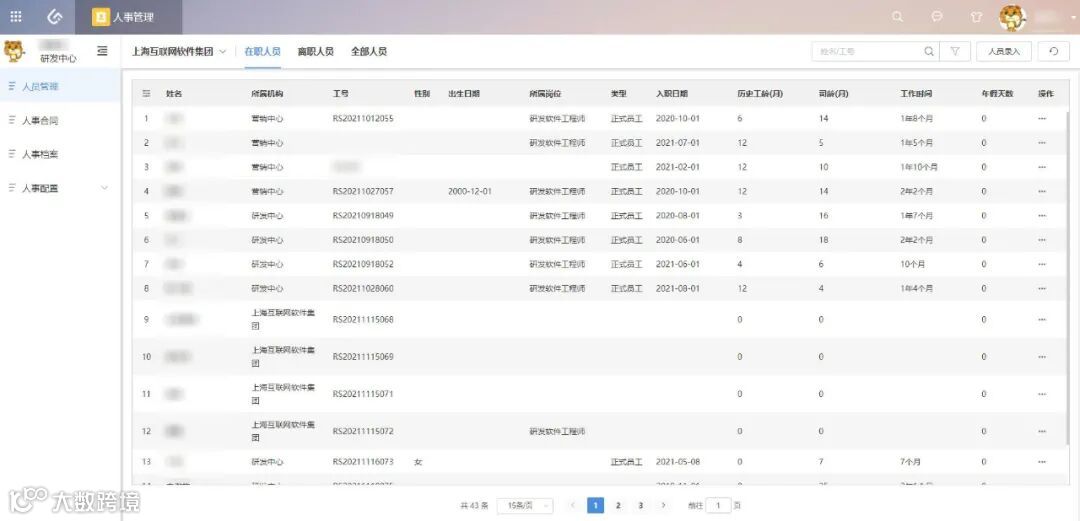
Task: Go to page 3
Action: tap(641, 505)
